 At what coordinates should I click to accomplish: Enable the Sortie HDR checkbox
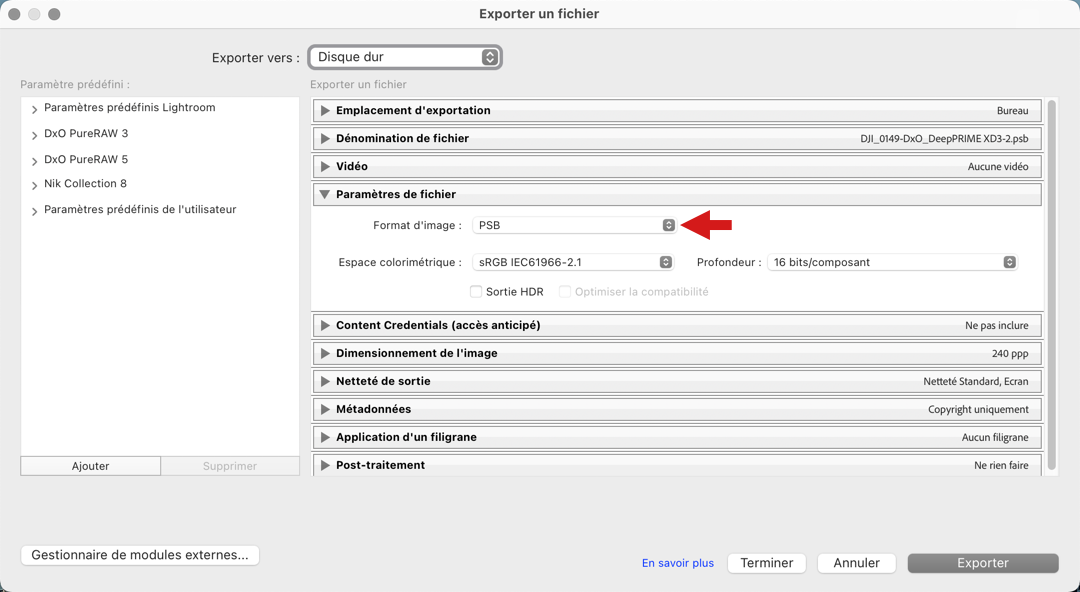point(476,292)
